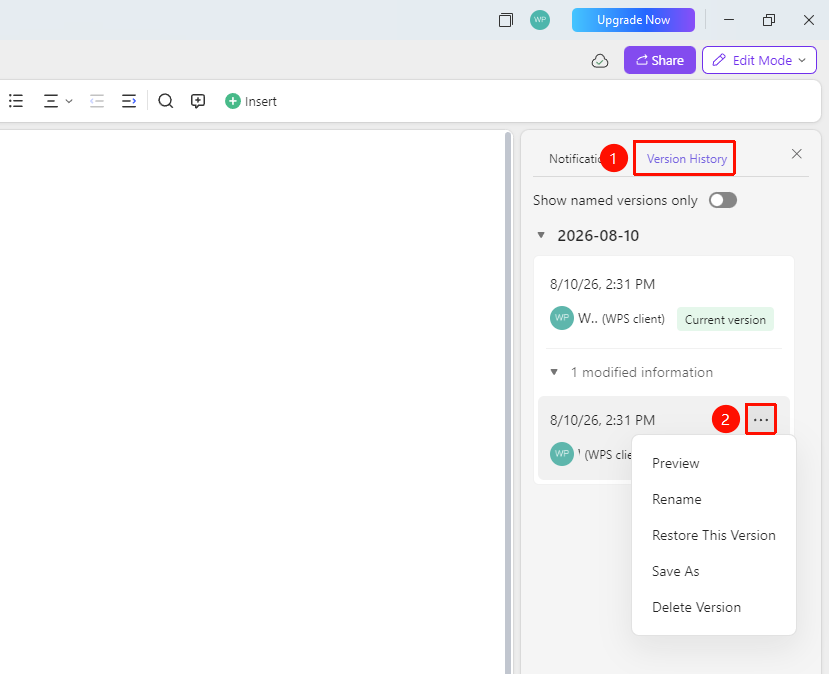
Task: Click the bulleted list icon
Action: (16, 101)
